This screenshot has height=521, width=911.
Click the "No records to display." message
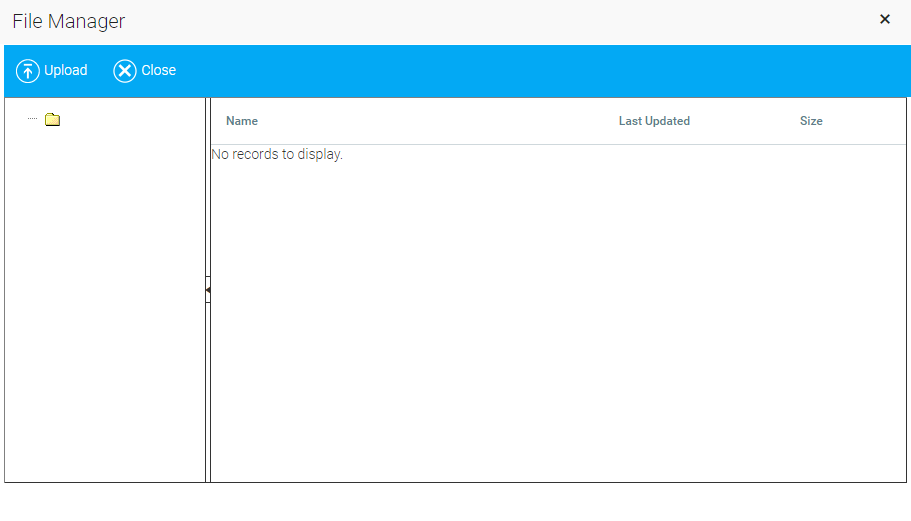click(x=277, y=155)
